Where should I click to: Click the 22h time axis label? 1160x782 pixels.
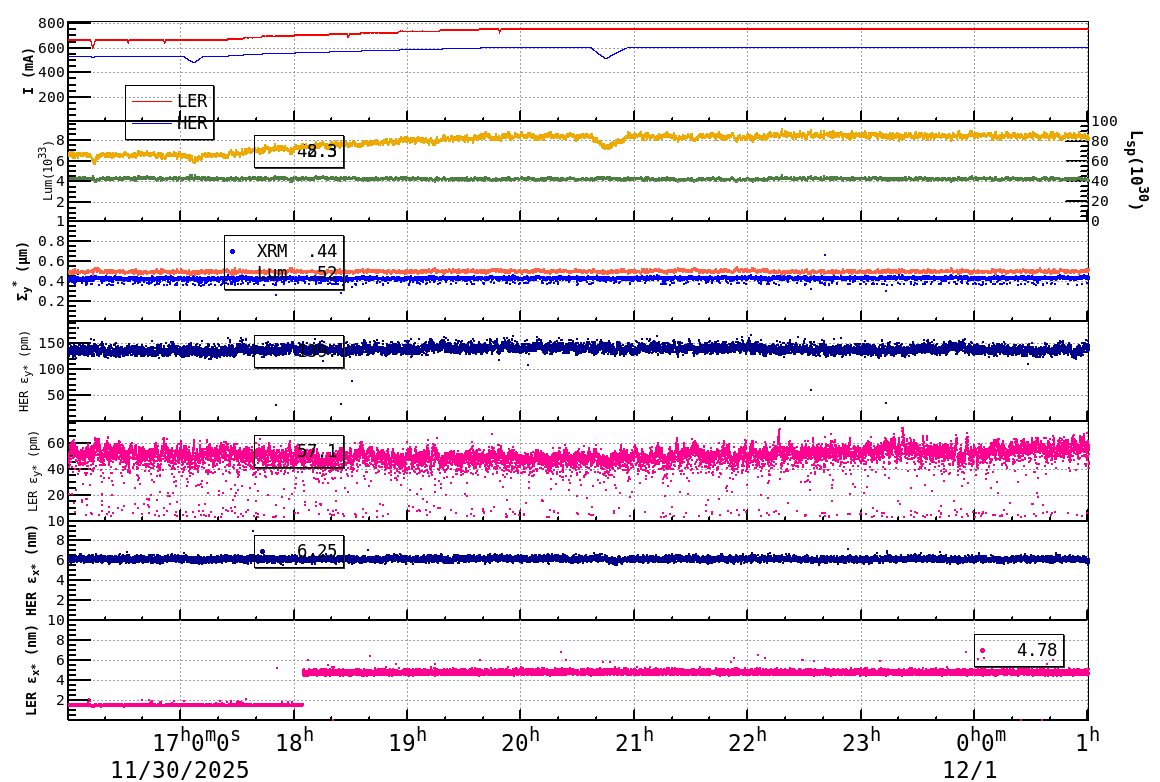point(747,741)
